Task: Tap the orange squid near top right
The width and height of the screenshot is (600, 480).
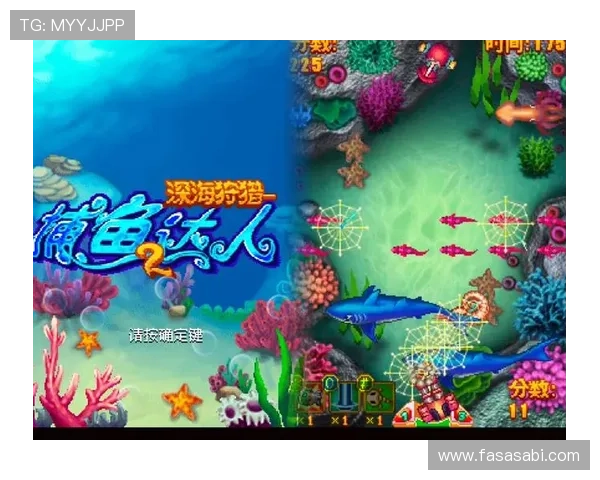Action: click(x=525, y=112)
